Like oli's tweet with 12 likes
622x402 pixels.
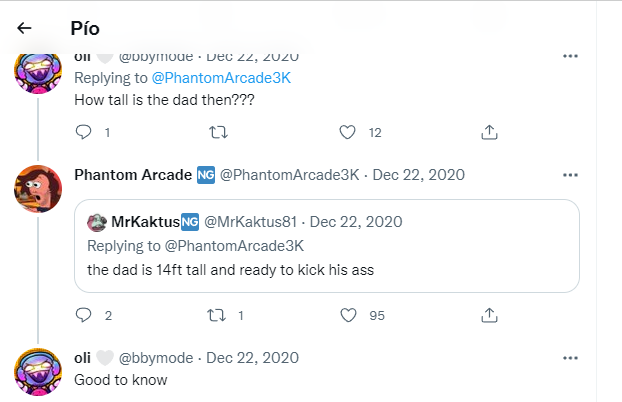(x=348, y=132)
